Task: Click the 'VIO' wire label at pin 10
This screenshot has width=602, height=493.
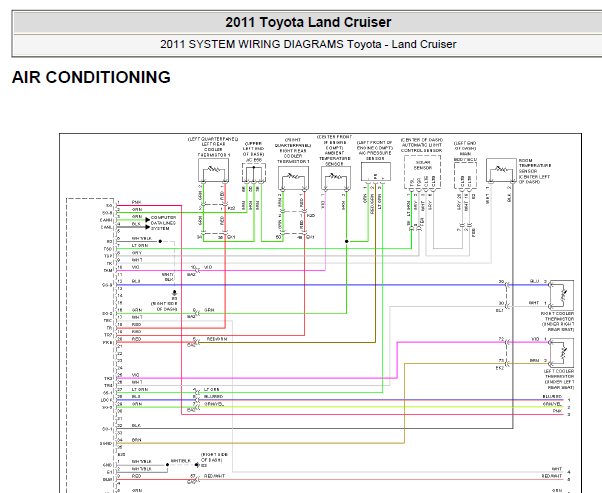Action: point(136,267)
